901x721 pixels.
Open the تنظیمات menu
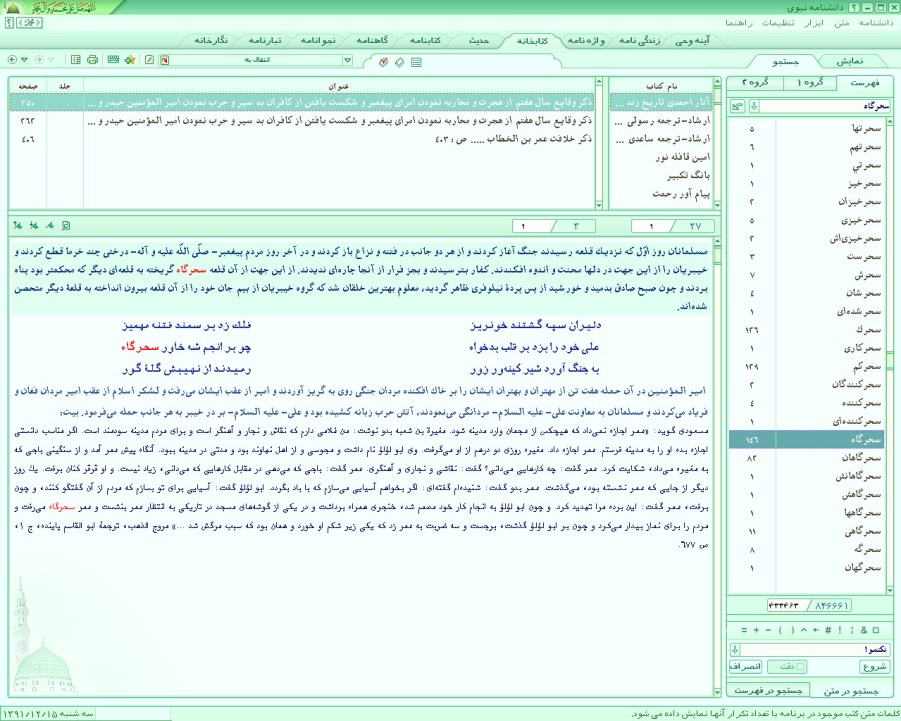779,23
